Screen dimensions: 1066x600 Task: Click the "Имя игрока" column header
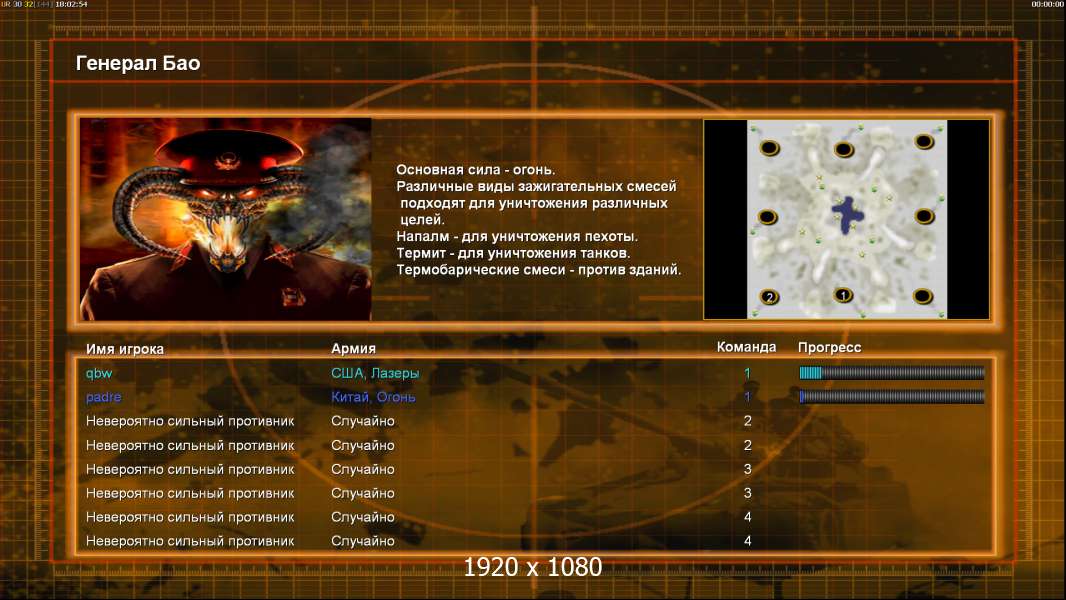tap(125, 349)
